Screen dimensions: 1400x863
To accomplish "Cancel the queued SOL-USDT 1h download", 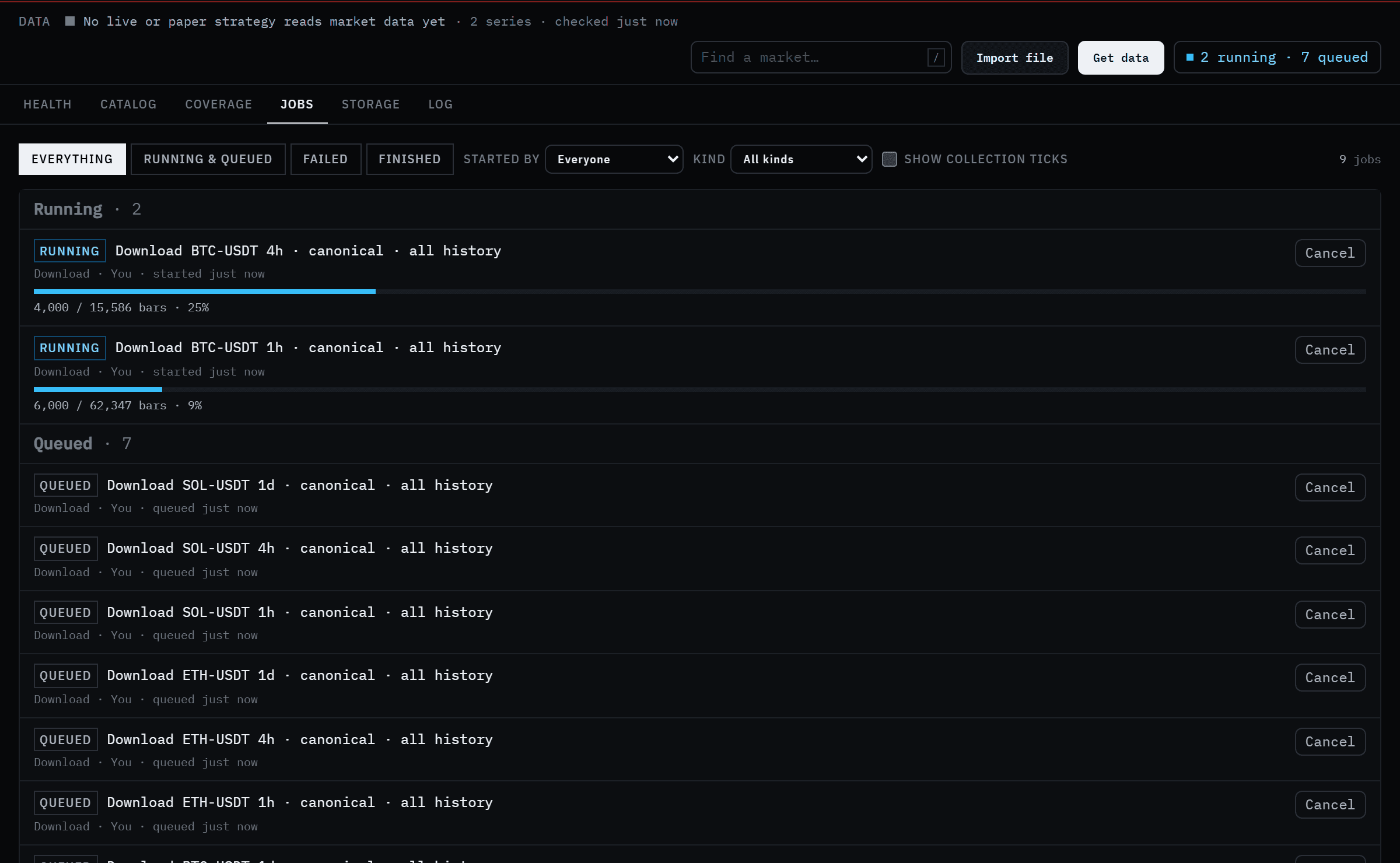I will pyautogui.click(x=1330, y=615).
